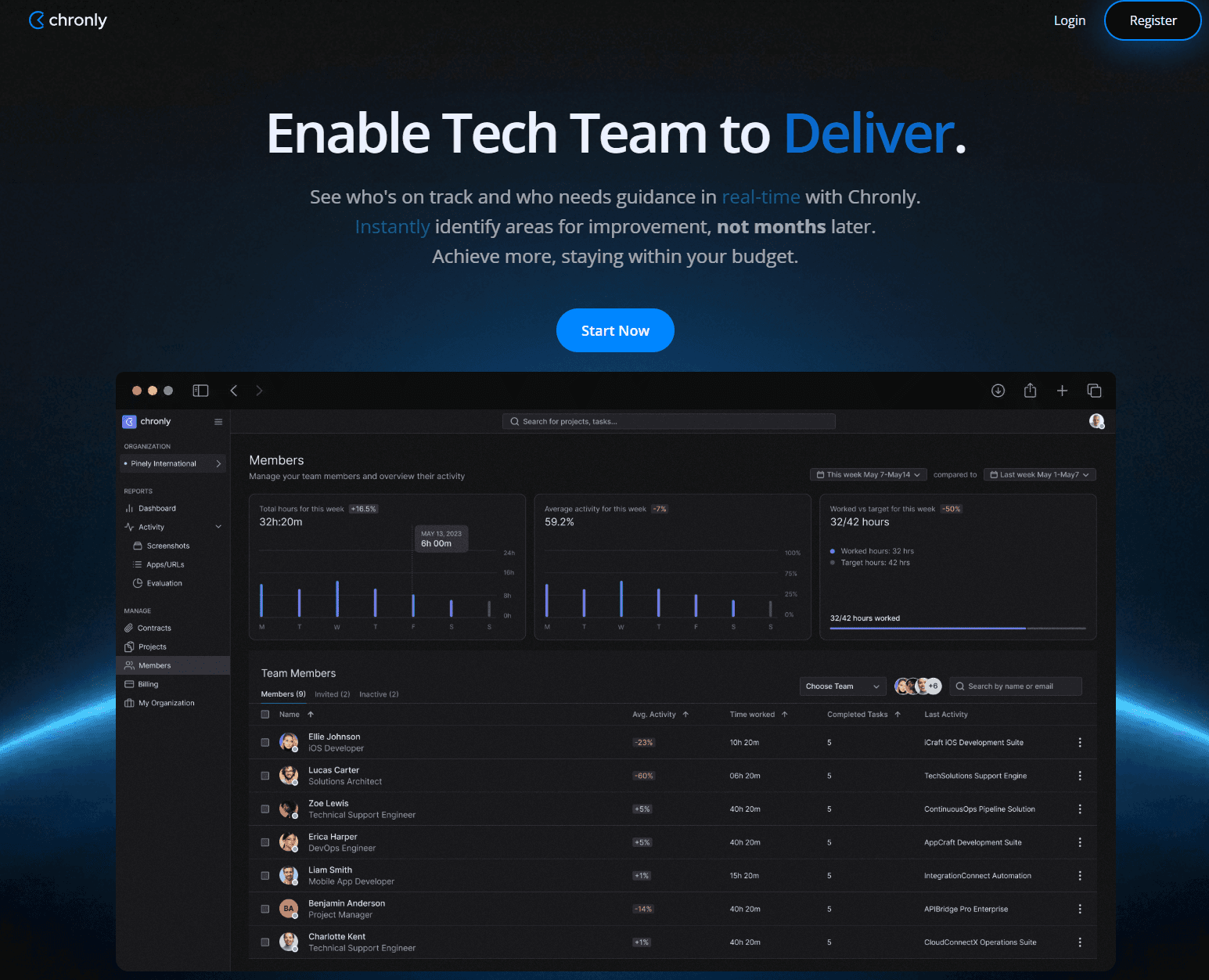Click the Start Now button
1209x980 pixels.
(x=615, y=330)
